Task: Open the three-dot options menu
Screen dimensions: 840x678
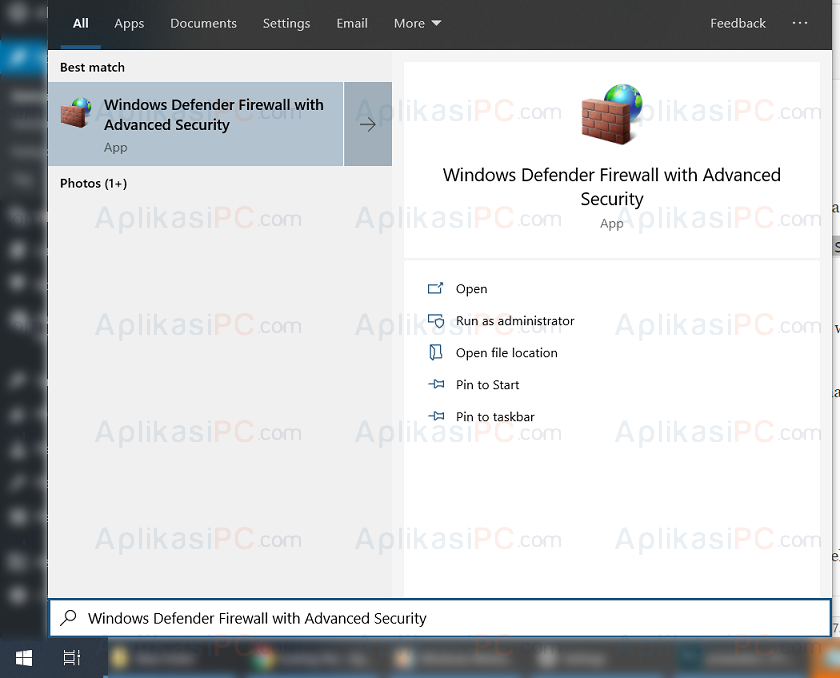Action: pos(799,23)
